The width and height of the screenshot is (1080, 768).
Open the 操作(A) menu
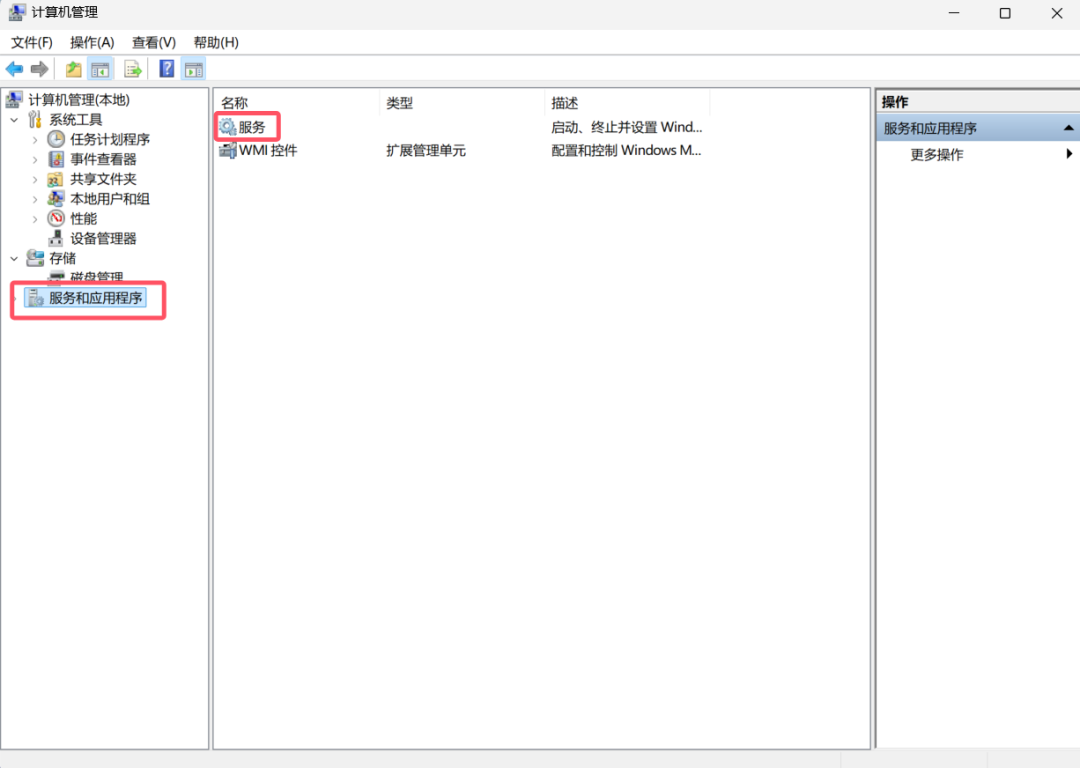92,43
